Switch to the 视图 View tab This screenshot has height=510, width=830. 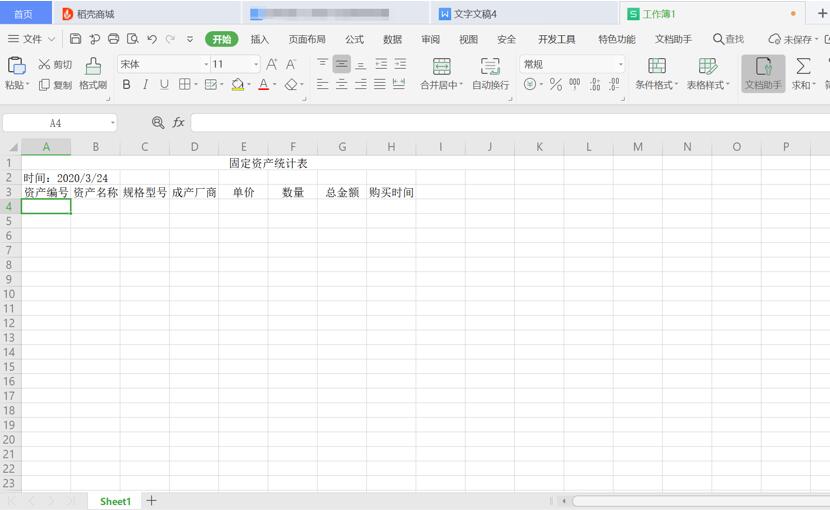[468, 39]
